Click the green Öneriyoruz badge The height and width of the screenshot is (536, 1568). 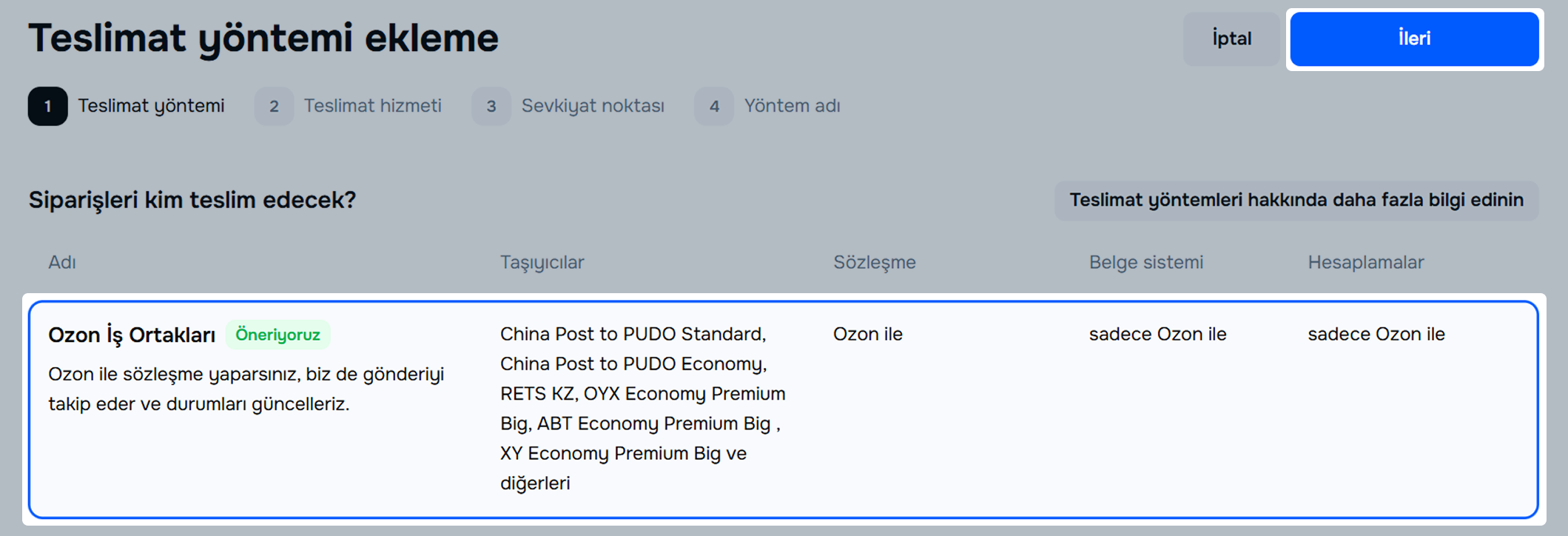tap(277, 335)
